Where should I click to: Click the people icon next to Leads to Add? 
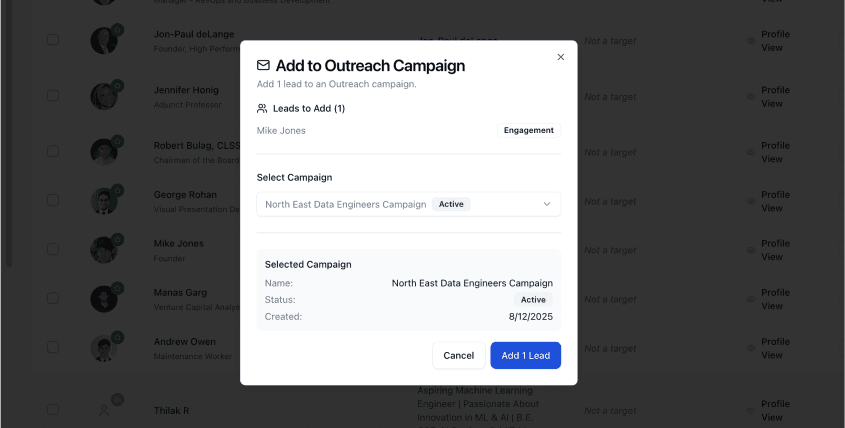click(262, 108)
